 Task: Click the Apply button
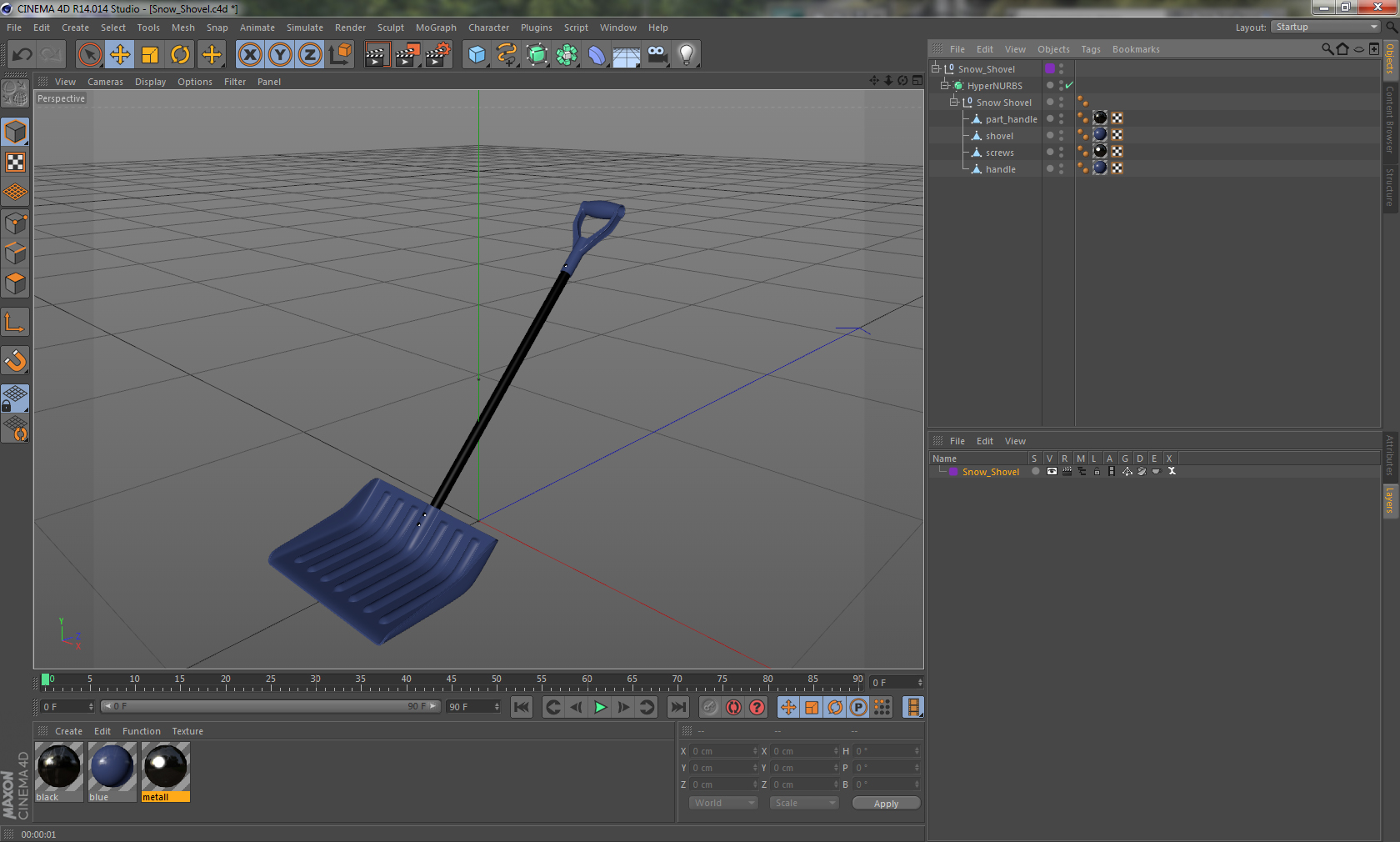click(886, 804)
